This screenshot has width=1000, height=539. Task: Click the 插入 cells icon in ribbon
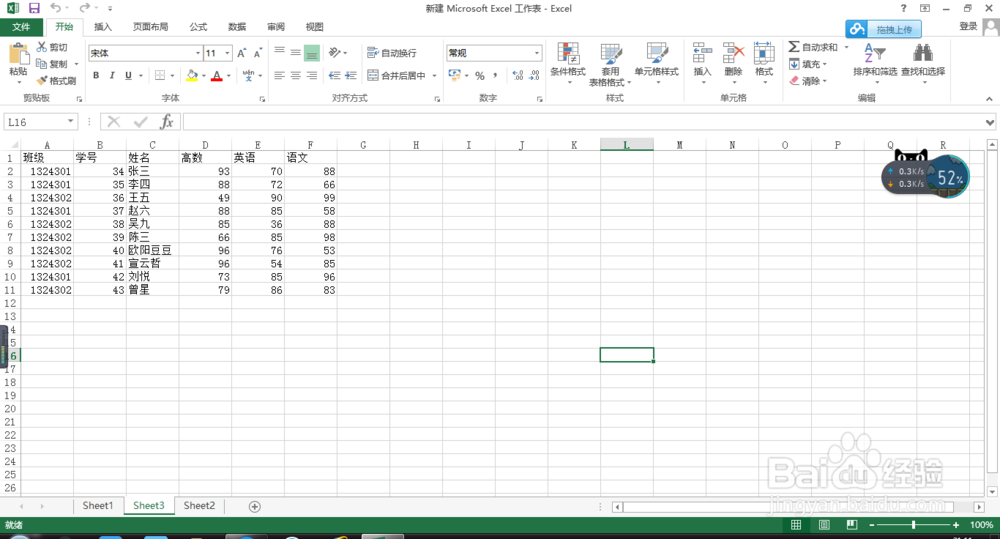(702, 63)
